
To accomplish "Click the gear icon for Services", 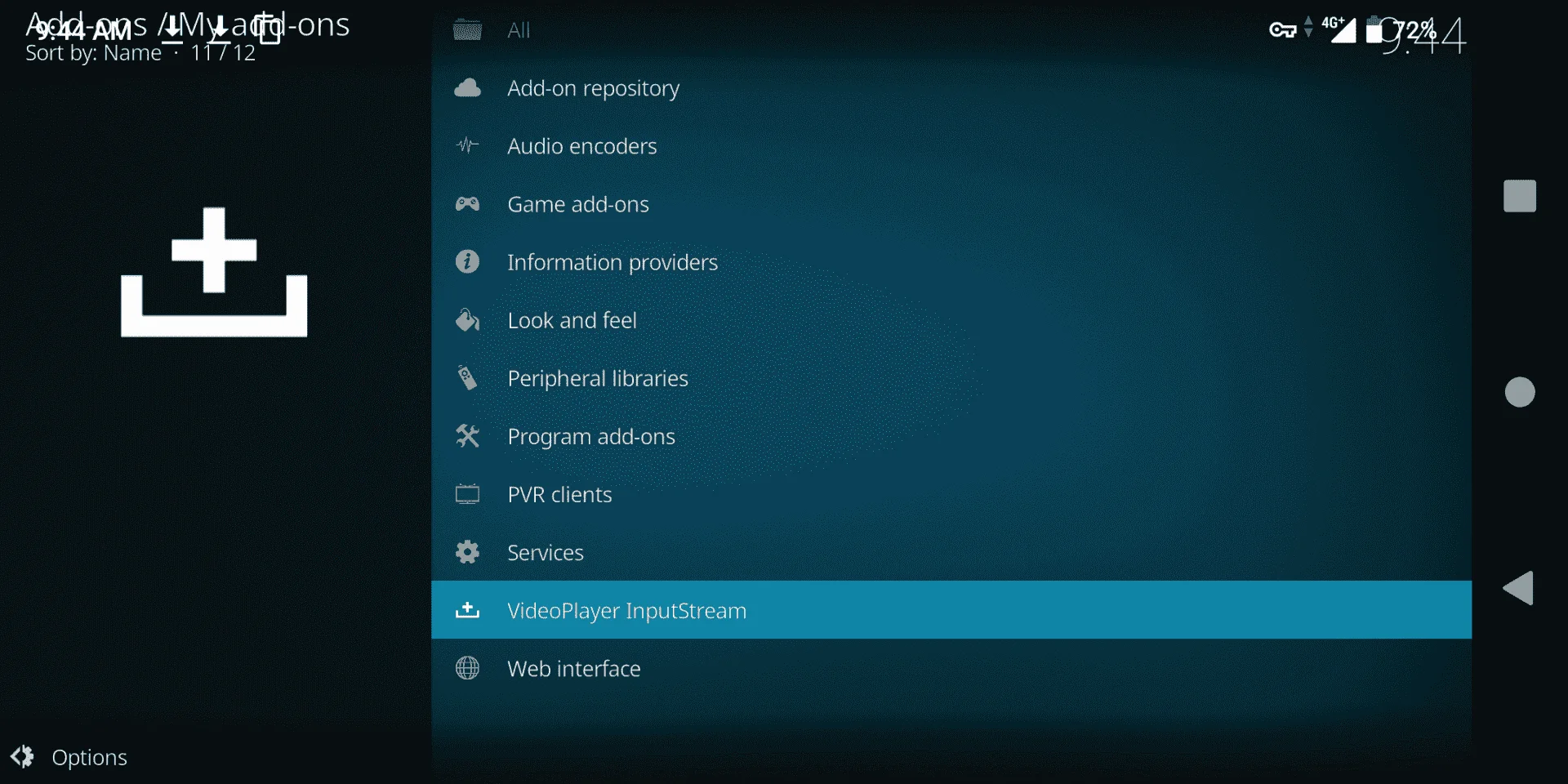I will coord(467,552).
